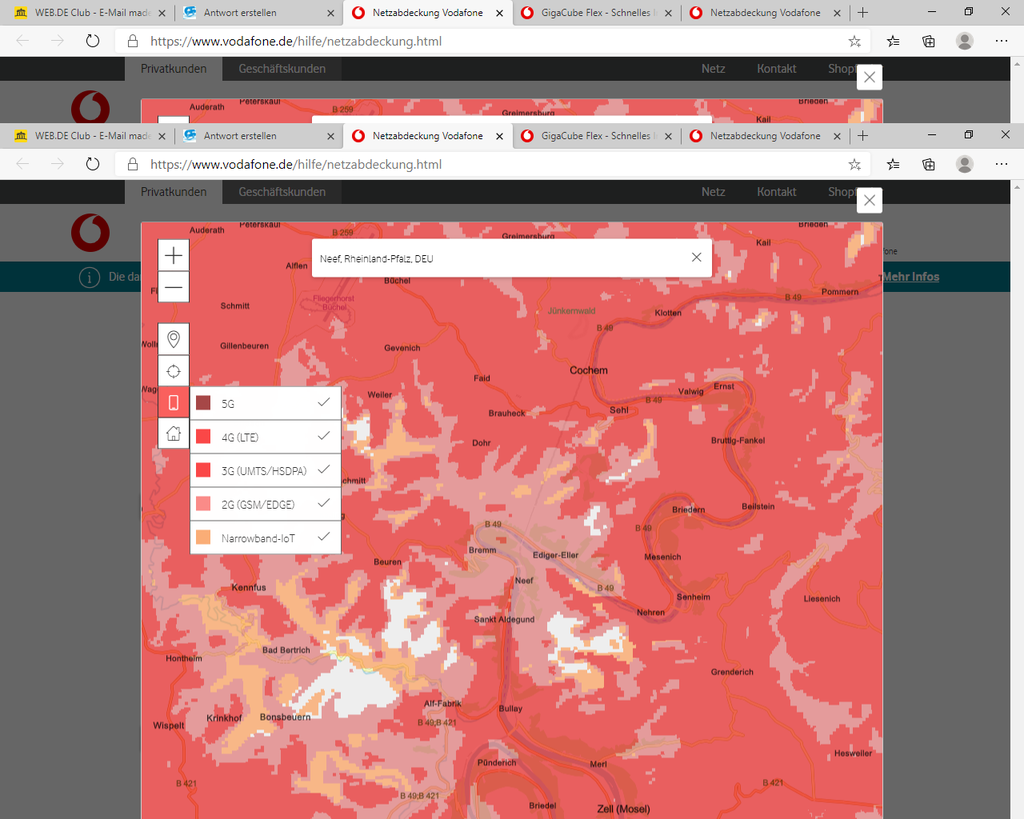Select Geschäftskunden in lower window

click(x=282, y=192)
